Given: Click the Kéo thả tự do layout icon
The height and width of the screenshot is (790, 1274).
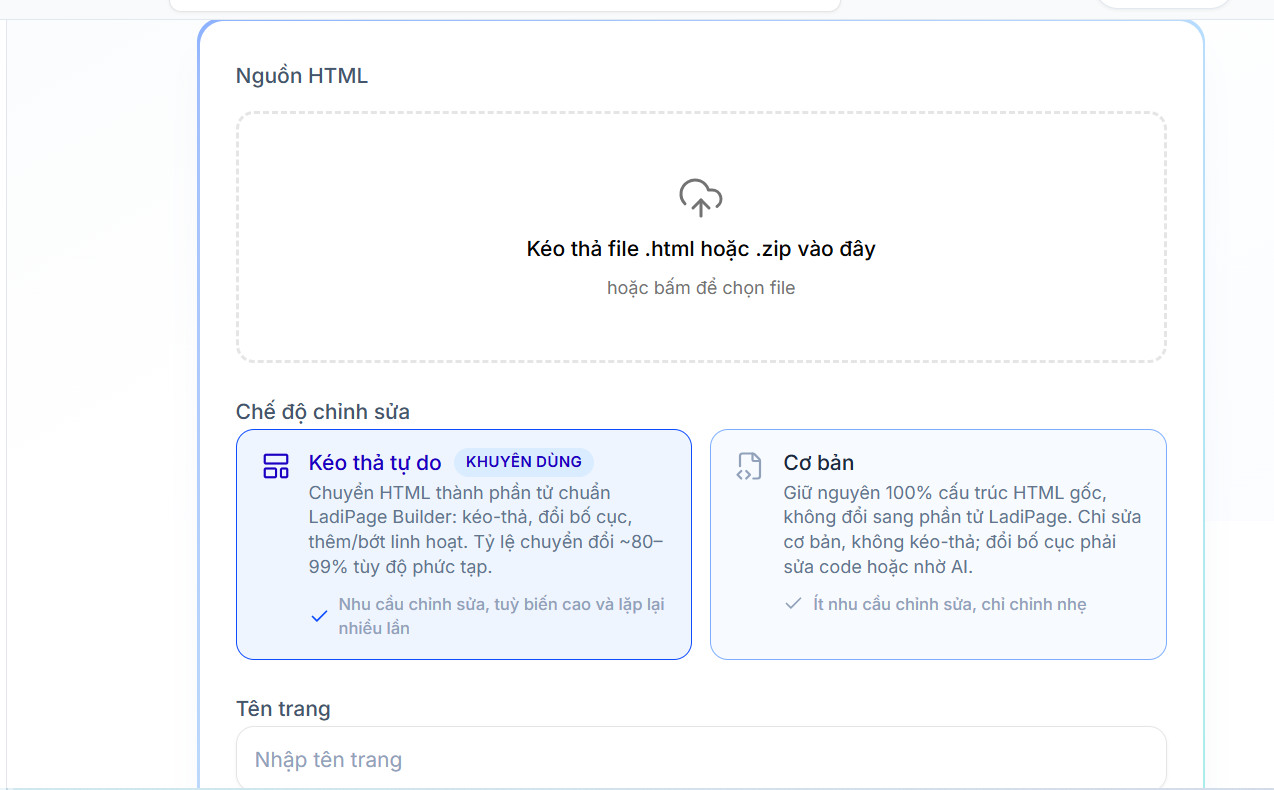Looking at the screenshot, I should click(276, 466).
